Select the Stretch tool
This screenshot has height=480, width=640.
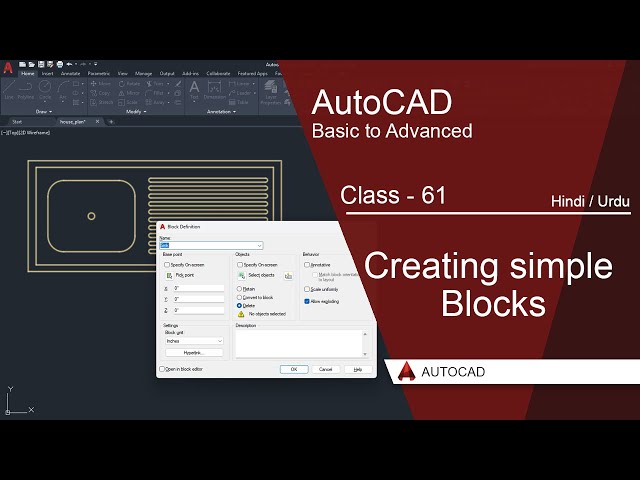[x=102, y=102]
